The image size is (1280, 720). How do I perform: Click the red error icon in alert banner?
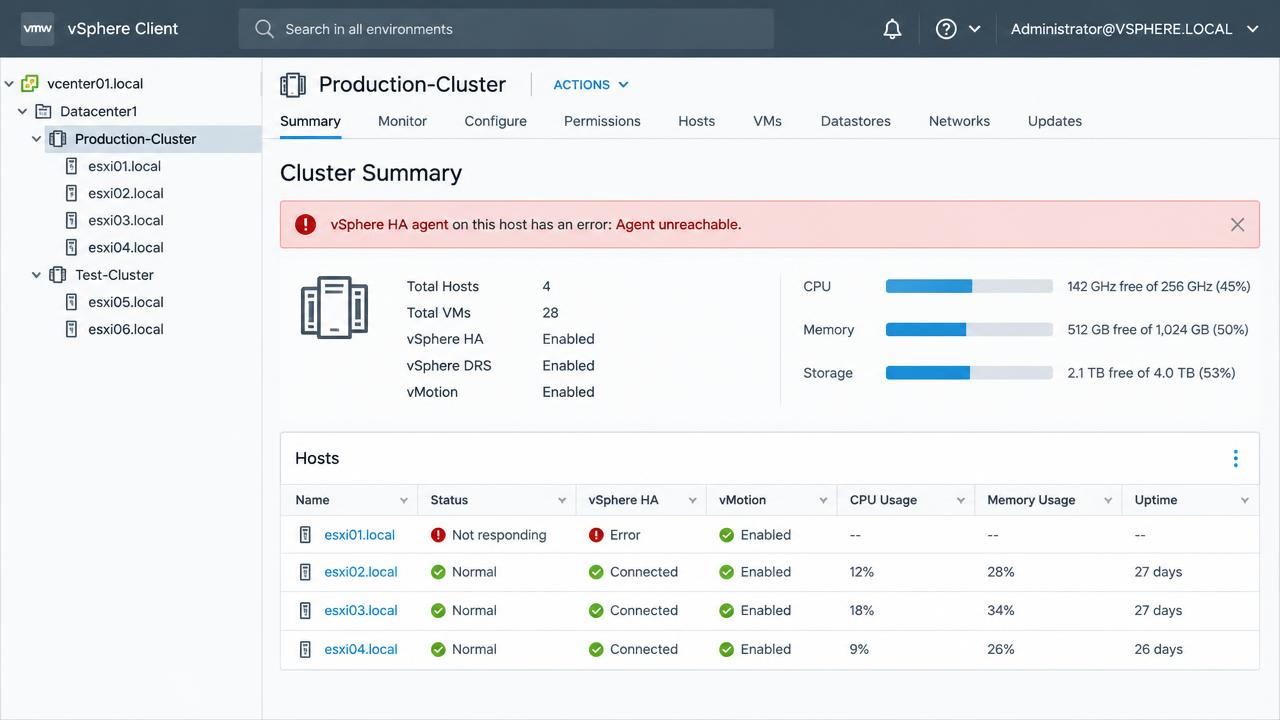click(306, 225)
